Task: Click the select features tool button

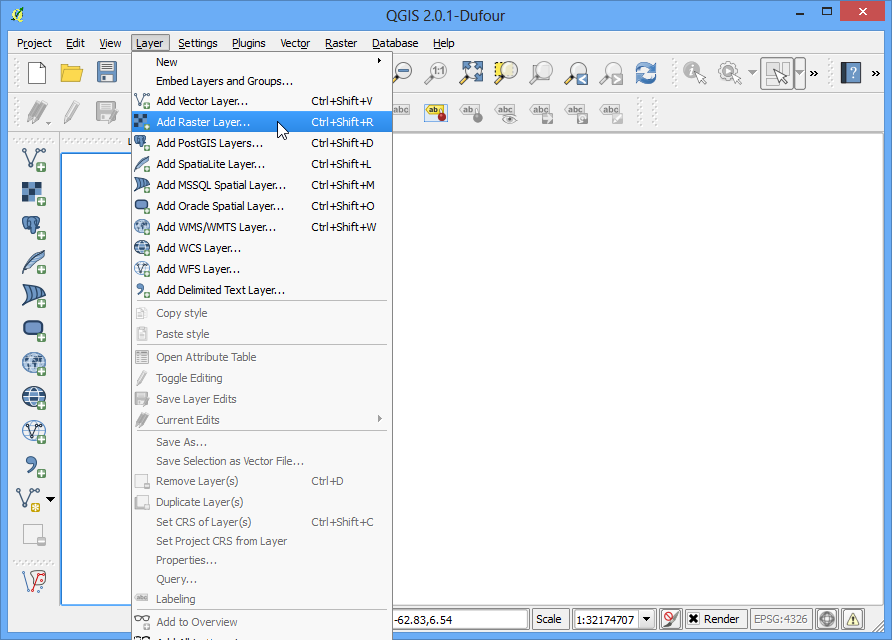Action: click(x=777, y=73)
